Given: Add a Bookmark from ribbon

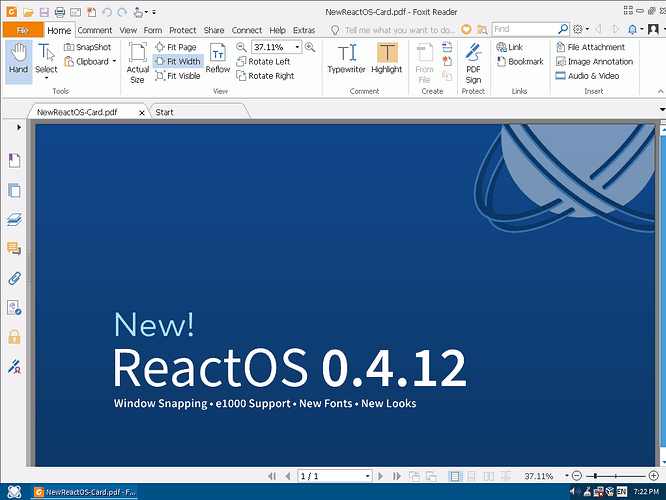Looking at the screenshot, I should point(520,62).
